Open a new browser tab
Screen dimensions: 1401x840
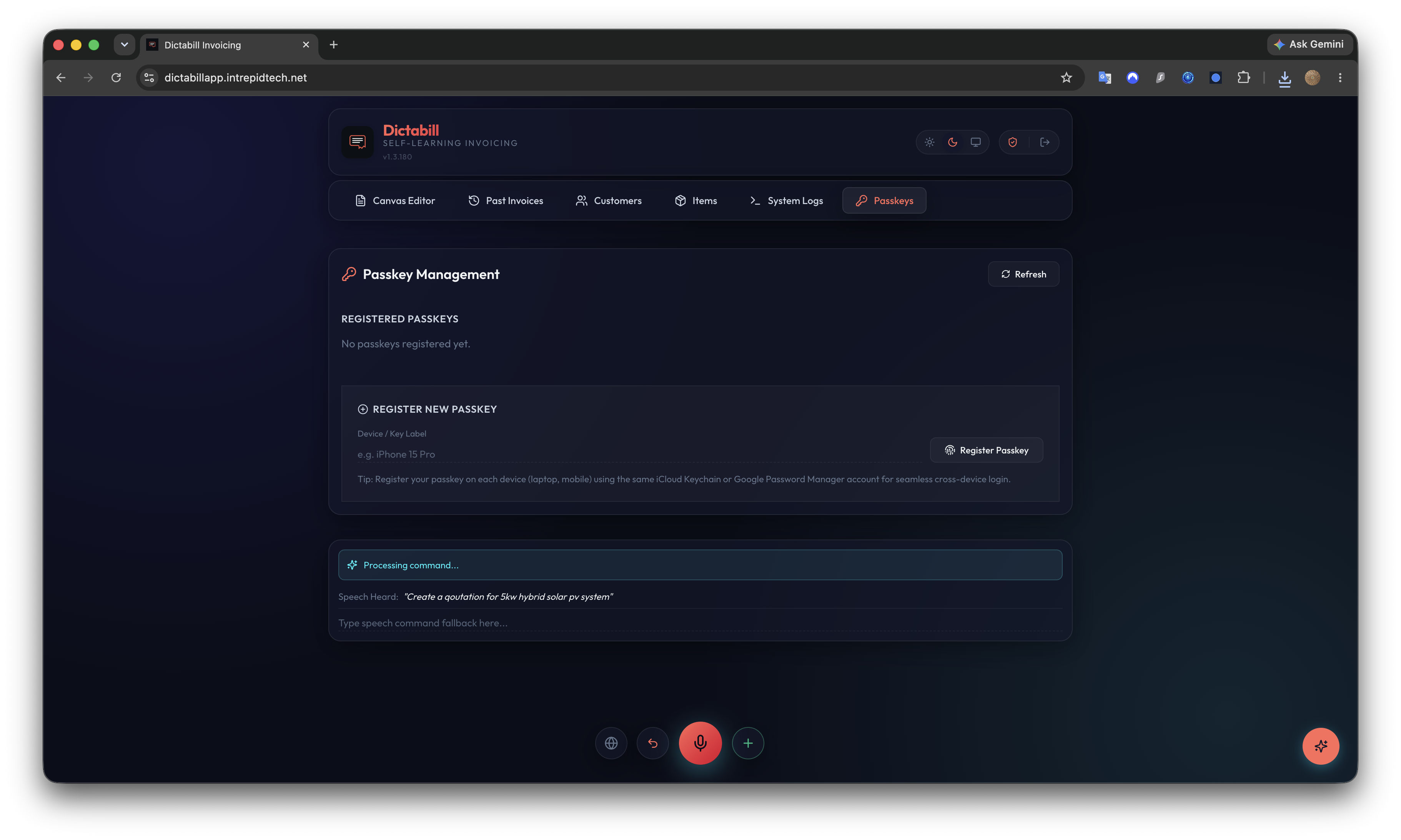[x=334, y=45]
